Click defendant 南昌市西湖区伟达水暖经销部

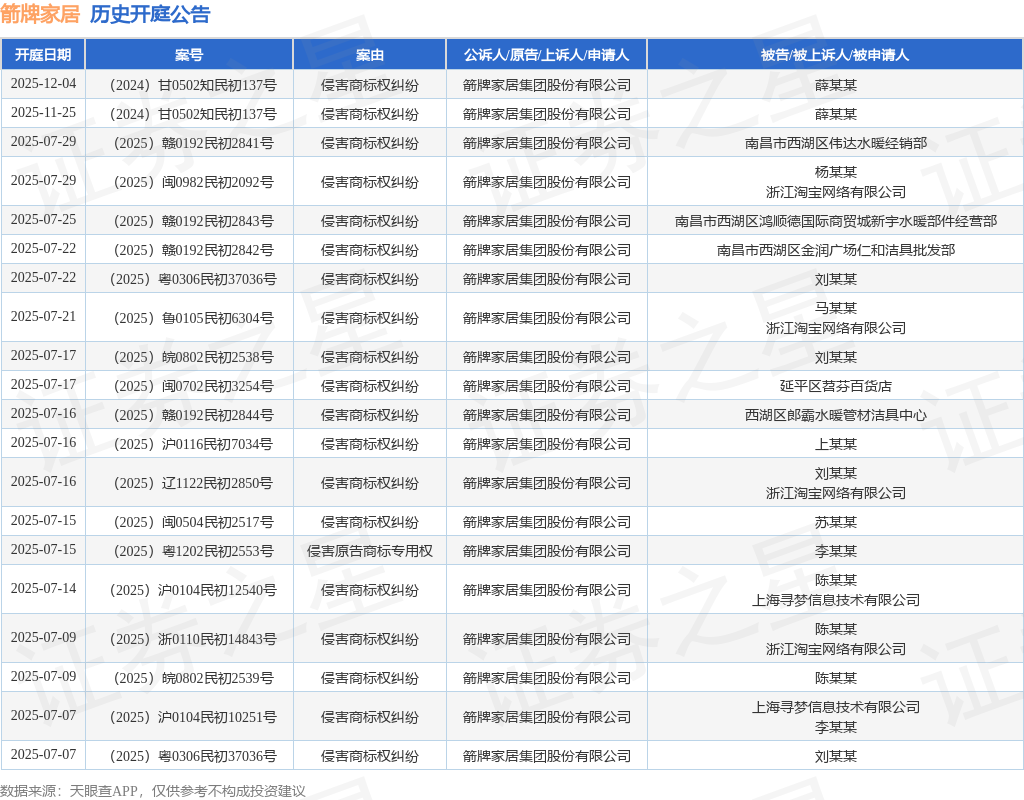835,143
